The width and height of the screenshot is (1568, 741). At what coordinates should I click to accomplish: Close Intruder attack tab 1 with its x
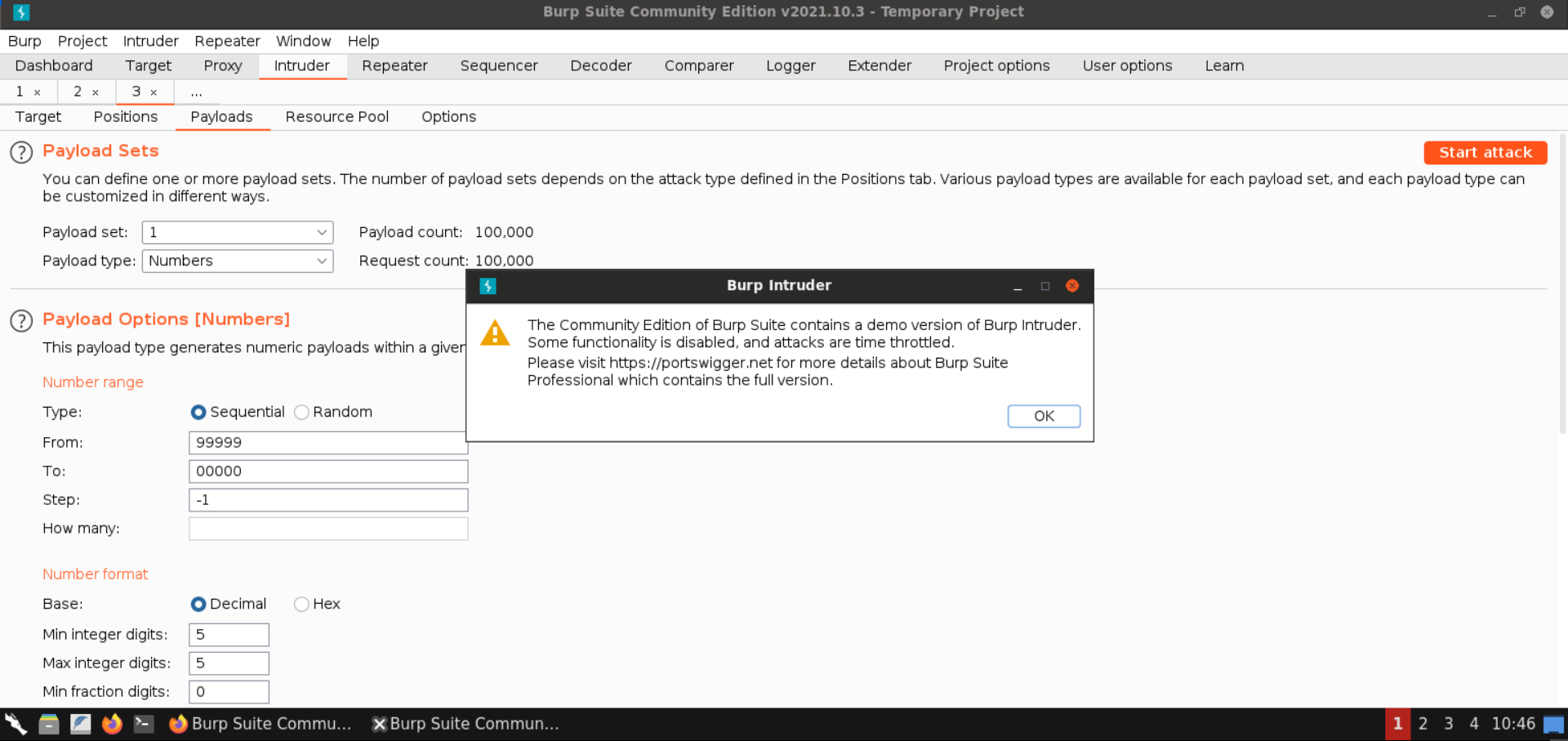point(37,92)
